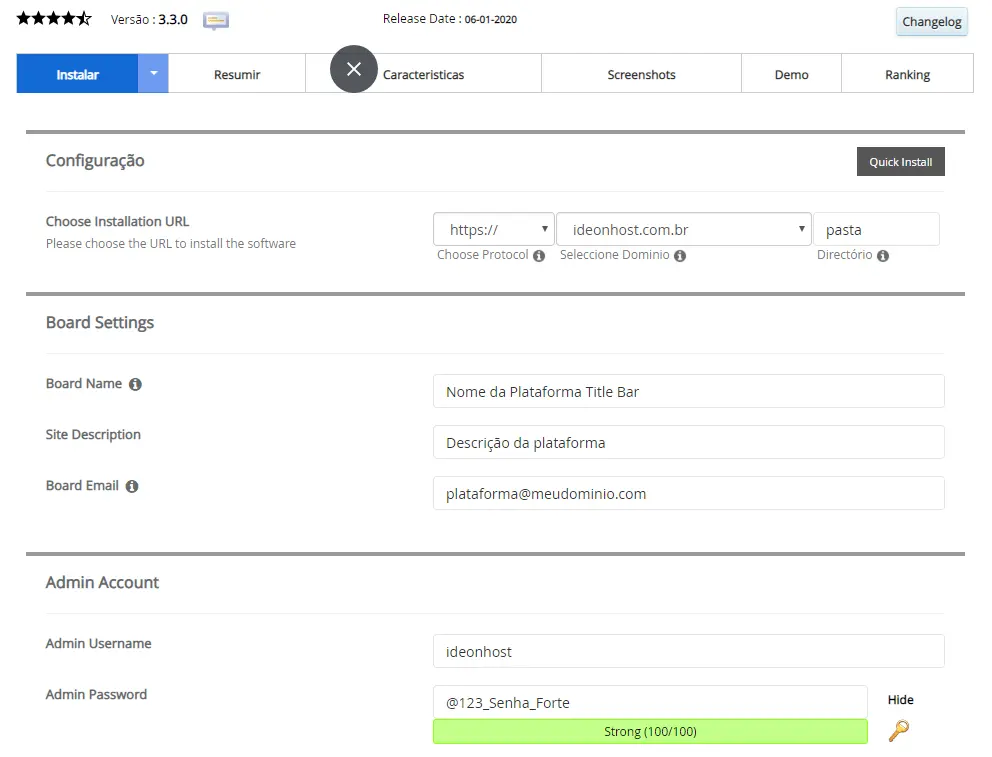Go to the Demo tab
This screenshot has width=992, height=757.
(x=791, y=74)
